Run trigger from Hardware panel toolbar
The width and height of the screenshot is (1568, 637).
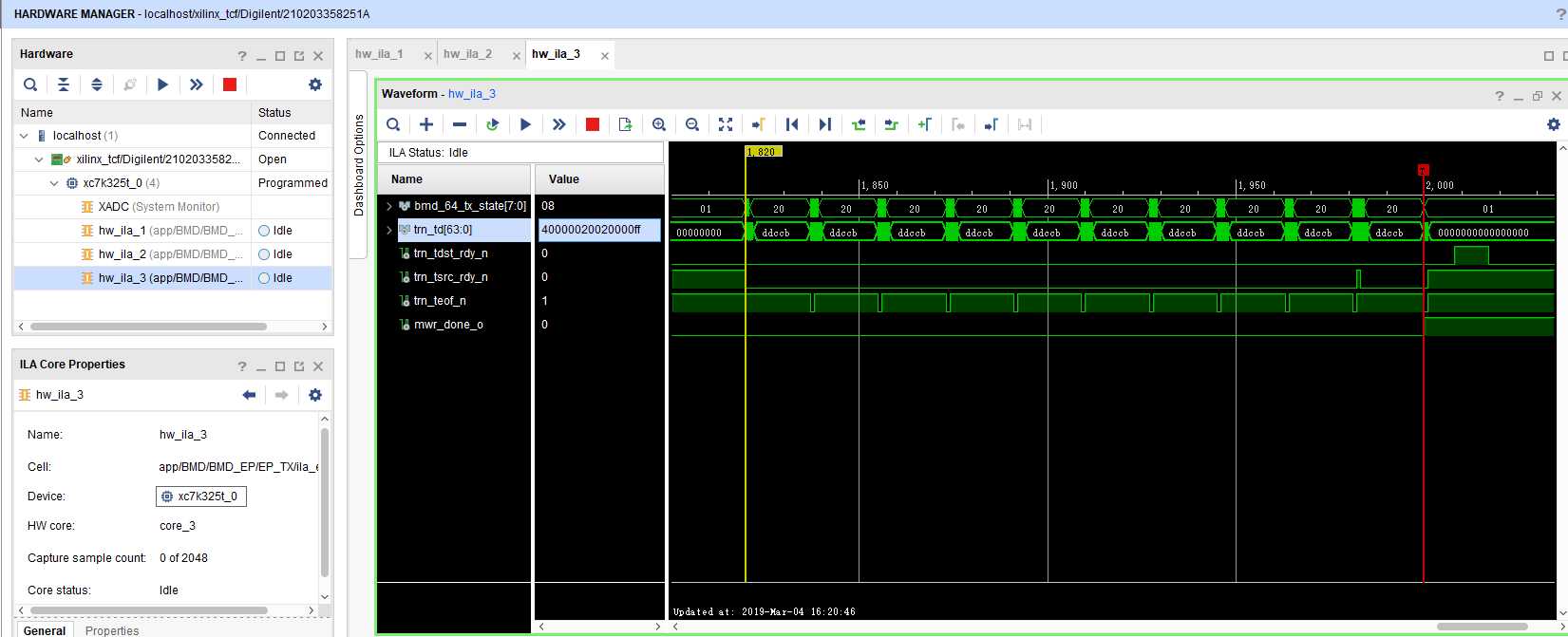163,84
